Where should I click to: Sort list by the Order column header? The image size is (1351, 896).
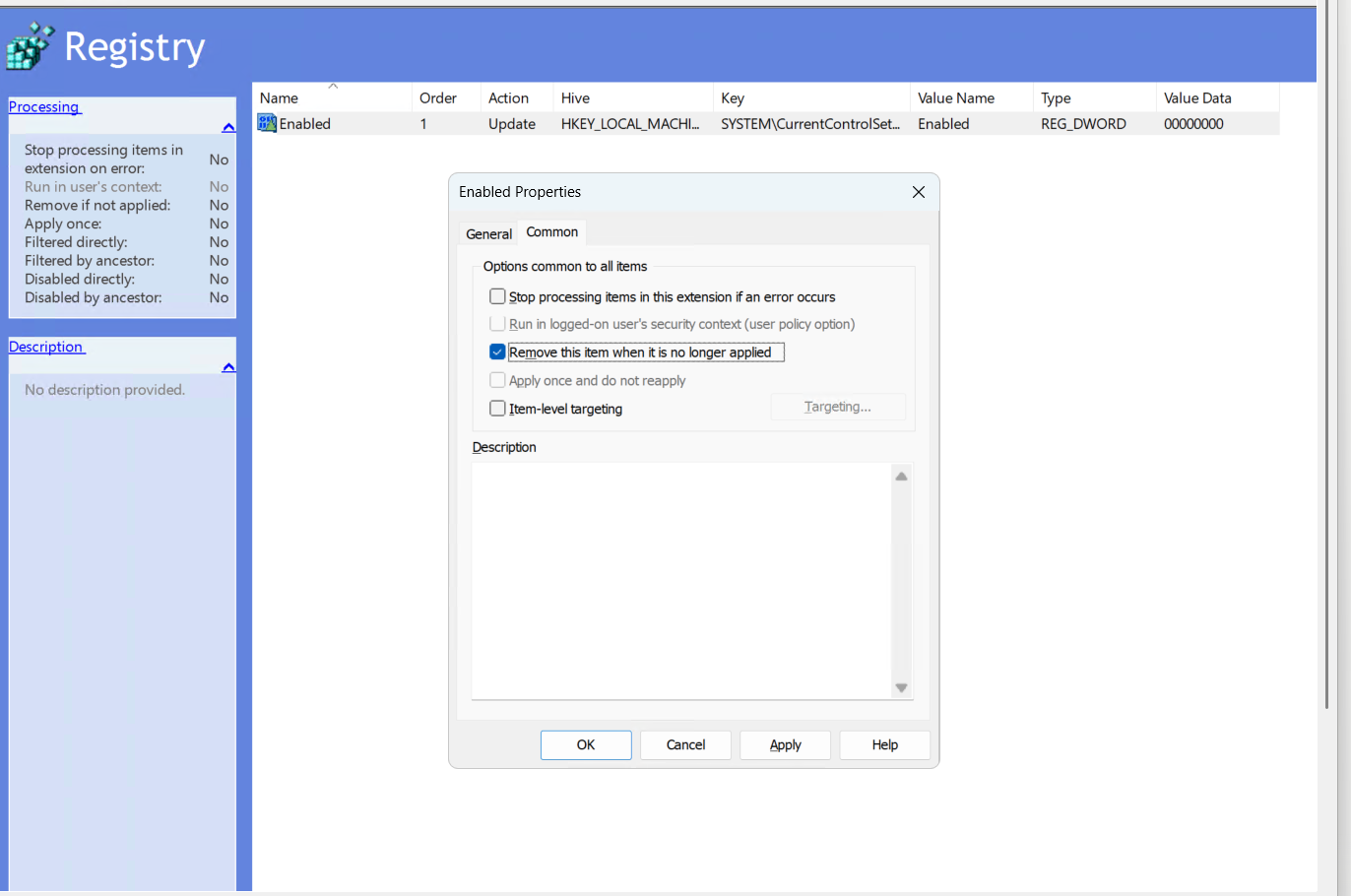[446, 97]
